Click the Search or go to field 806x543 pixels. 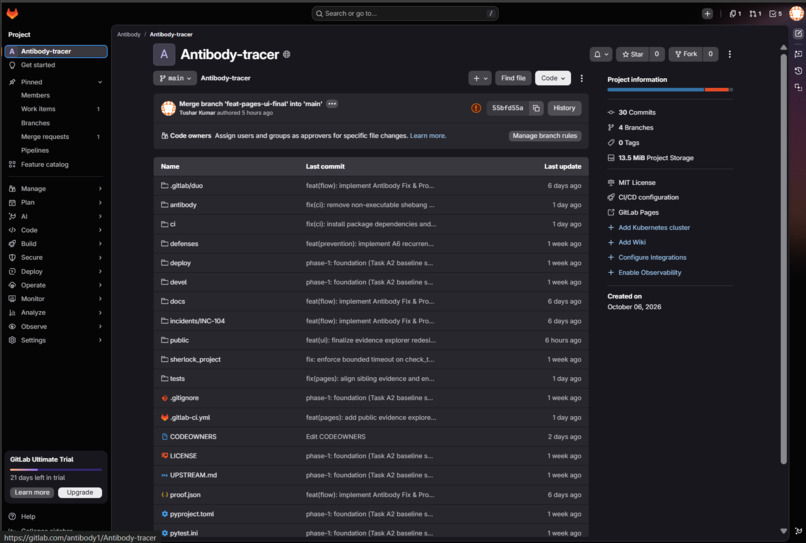(405, 14)
